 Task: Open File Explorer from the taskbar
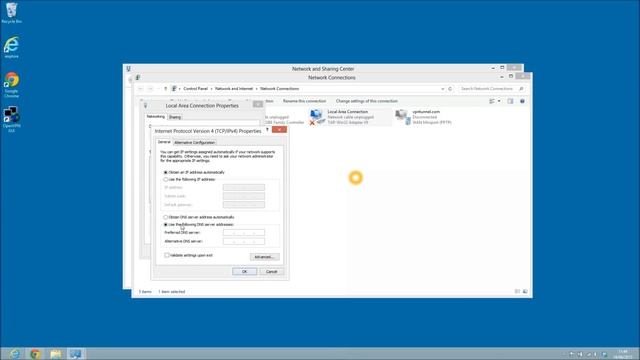pos(56,353)
